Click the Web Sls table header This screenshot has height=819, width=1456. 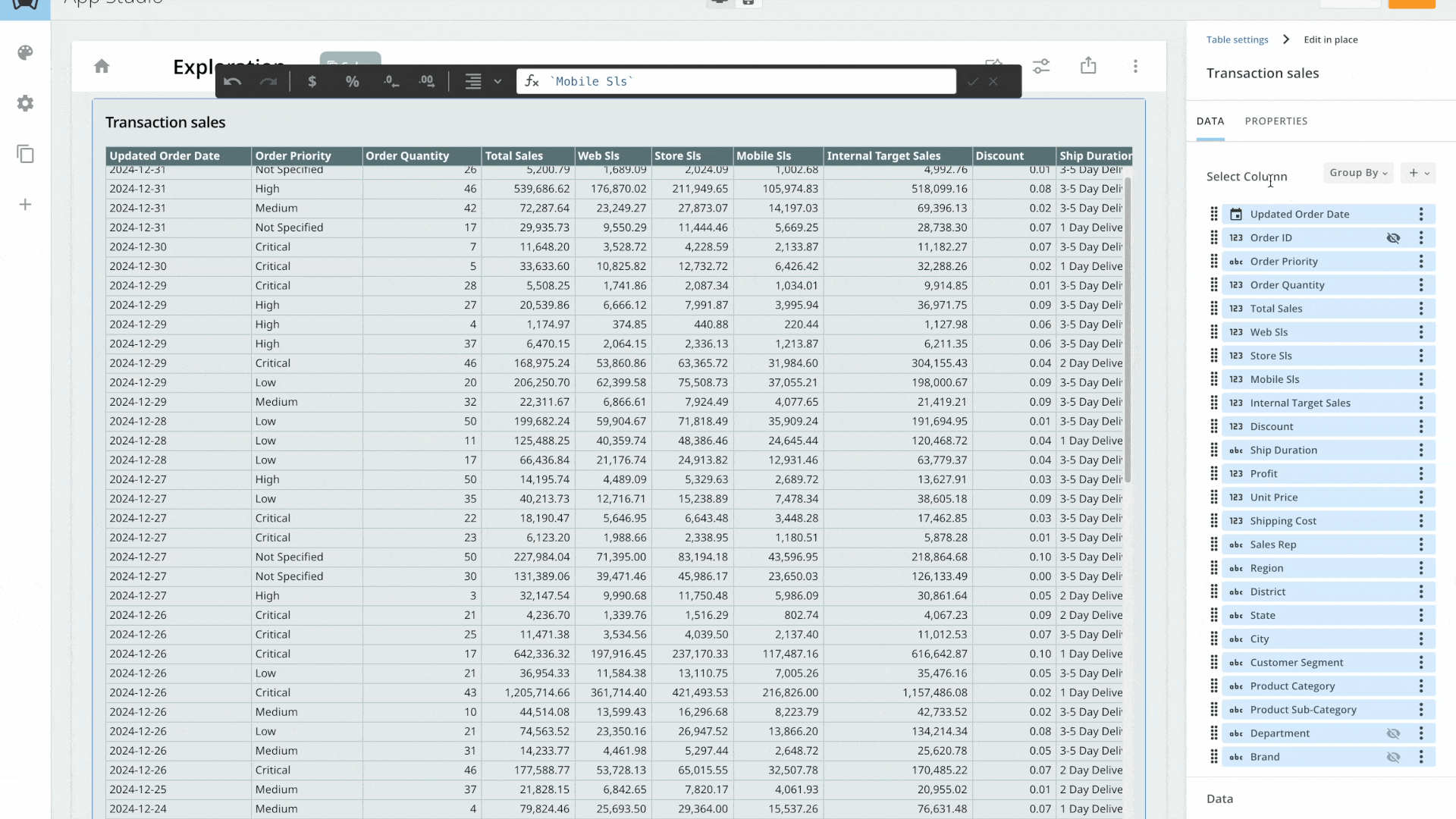point(613,155)
